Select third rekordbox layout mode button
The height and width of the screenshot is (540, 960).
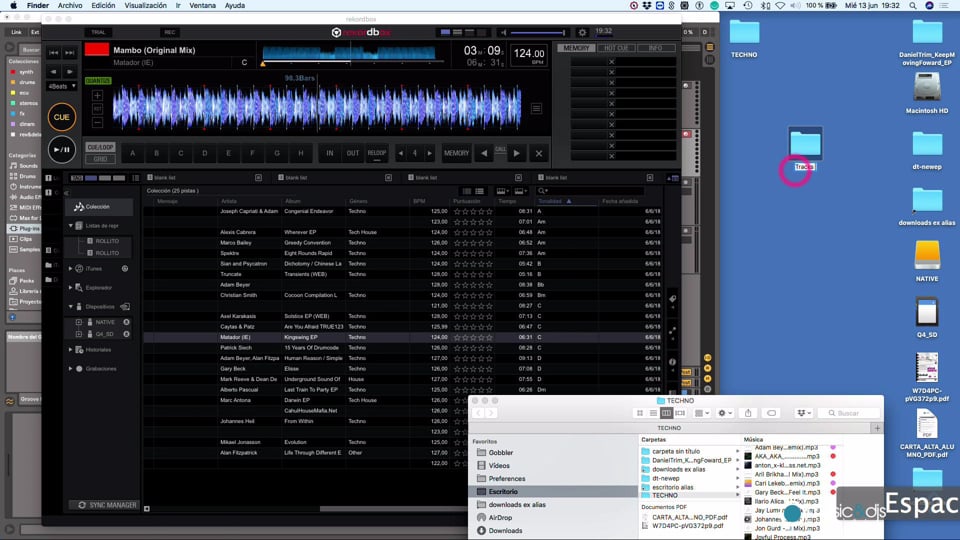(470, 32)
